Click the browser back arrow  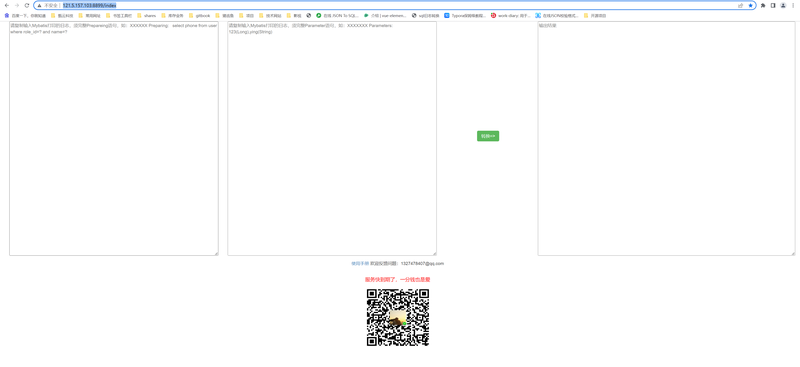click(x=7, y=5)
